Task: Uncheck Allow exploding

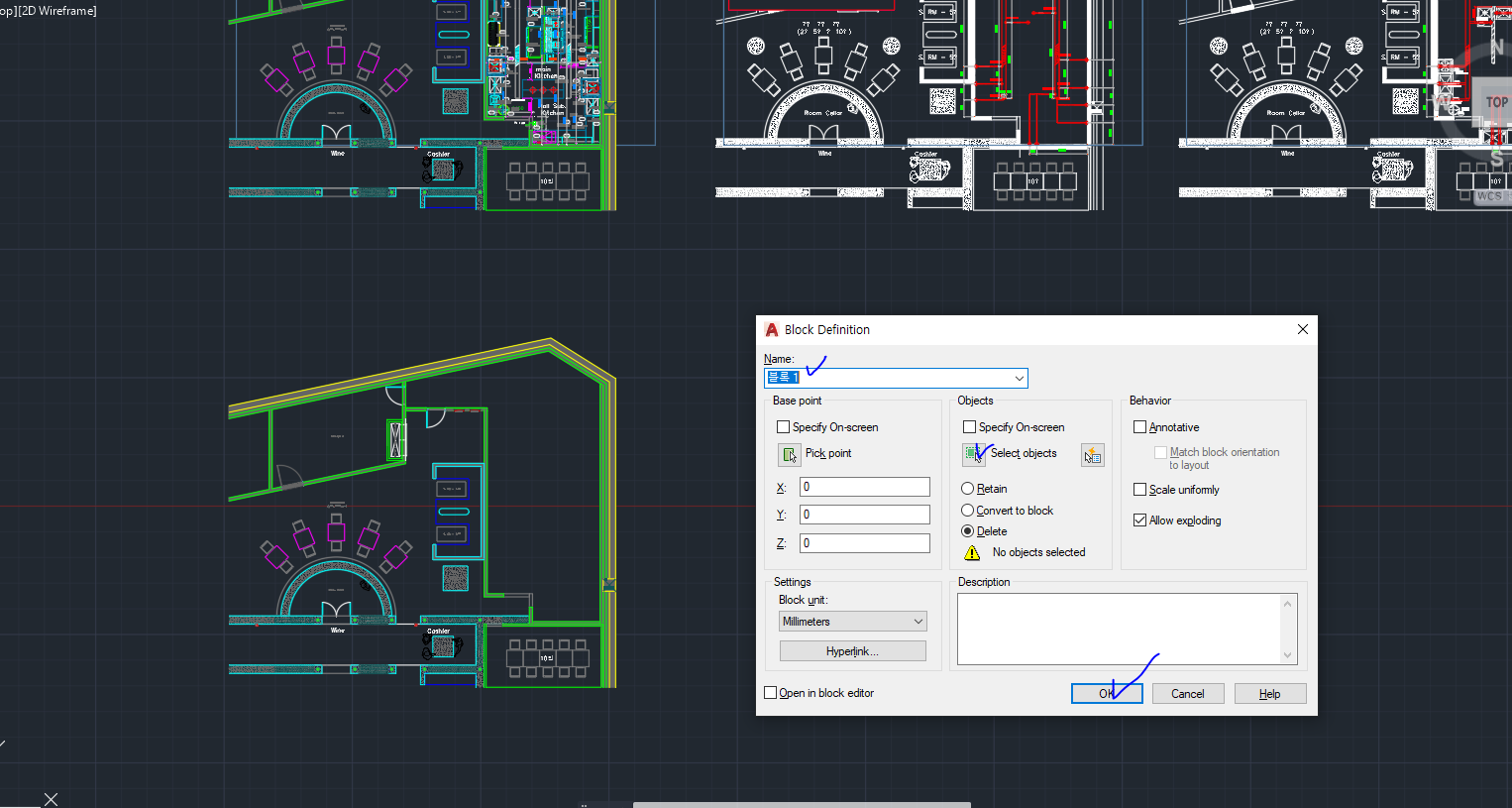Action: click(1139, 520)
